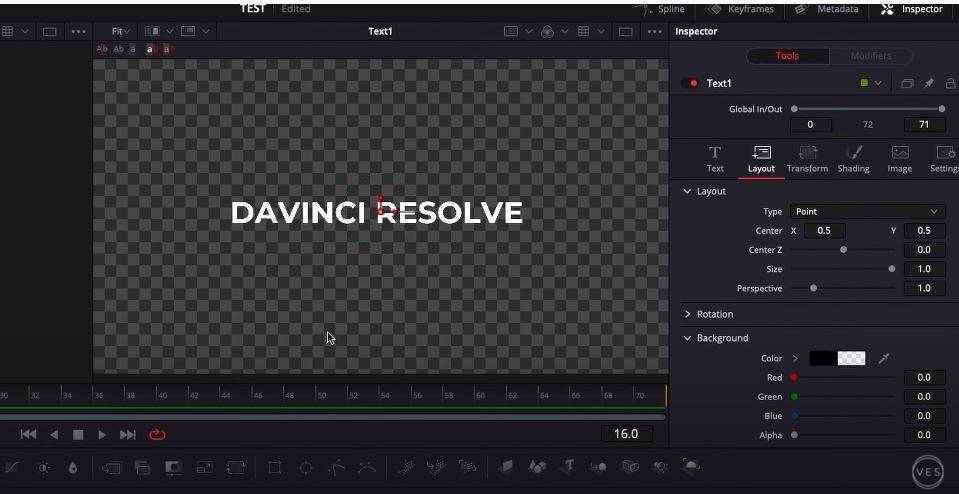The width and height of the screenshot is (959, 494).
Task: Play forward in the transport controls
Action: [102, 435]
